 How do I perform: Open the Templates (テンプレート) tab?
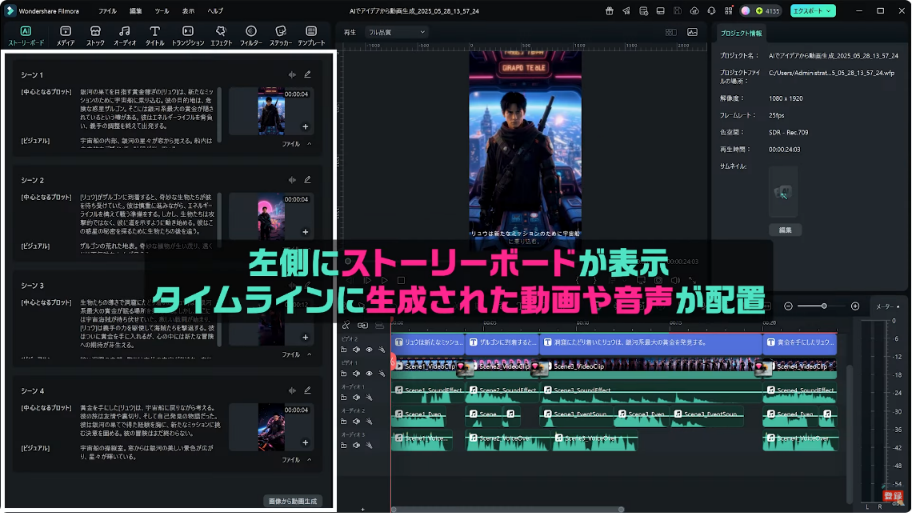(x=311, y=35)
